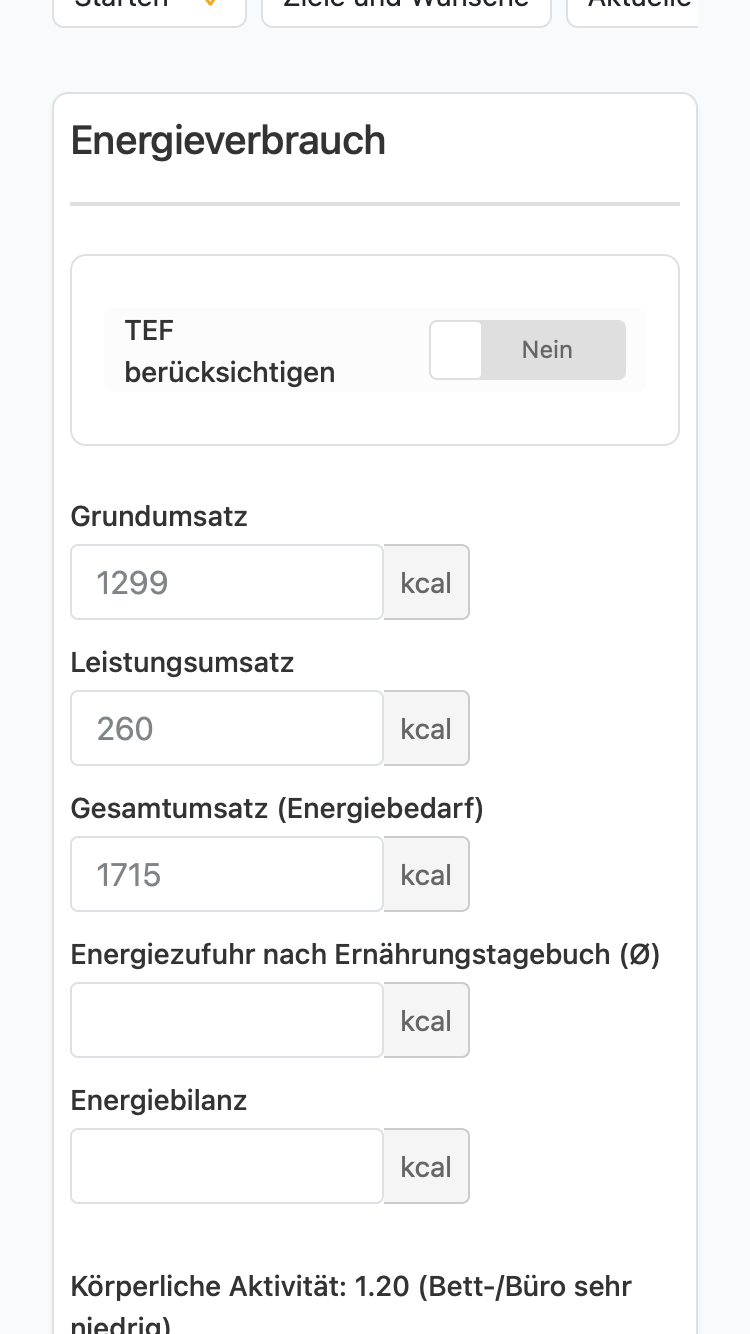
Task: Click the kcal unit beside Leistungsumsatz
Action: point(426,728)
